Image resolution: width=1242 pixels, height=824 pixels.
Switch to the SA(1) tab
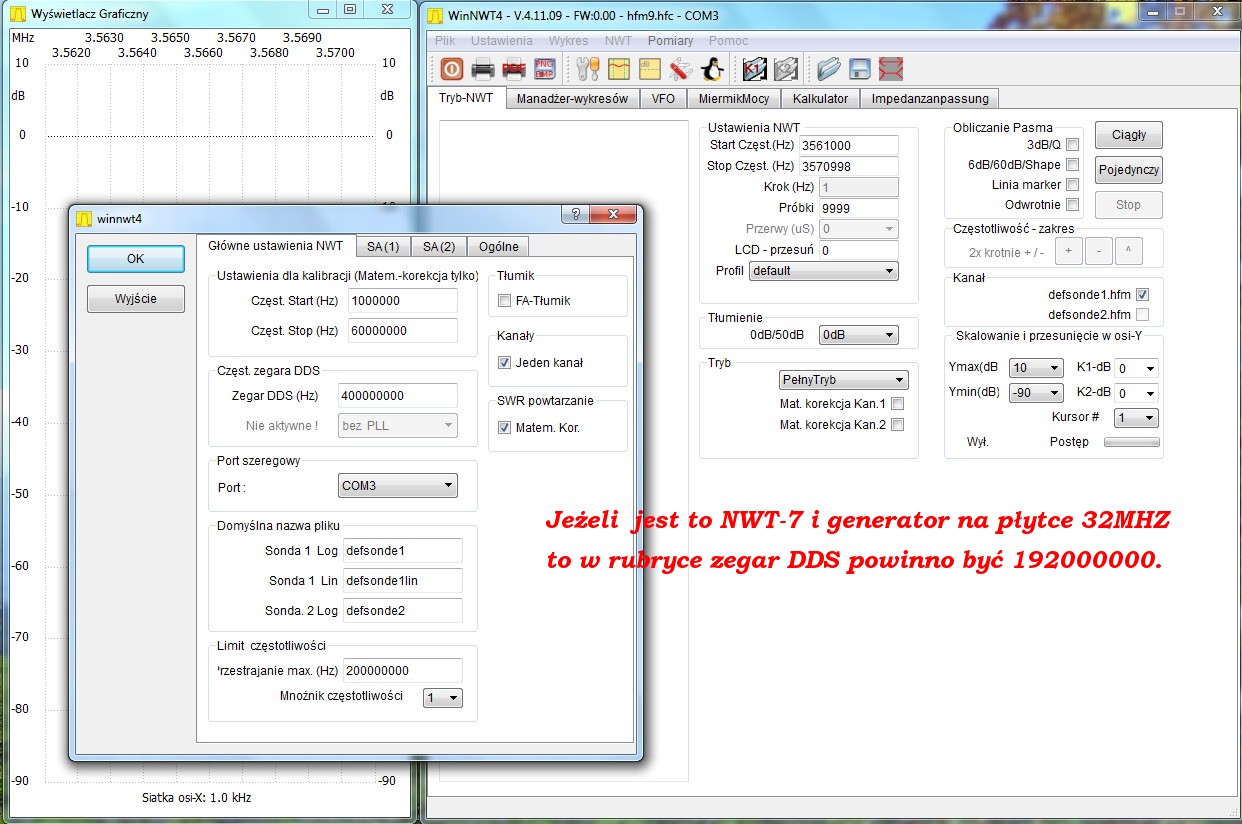(382, 247)
